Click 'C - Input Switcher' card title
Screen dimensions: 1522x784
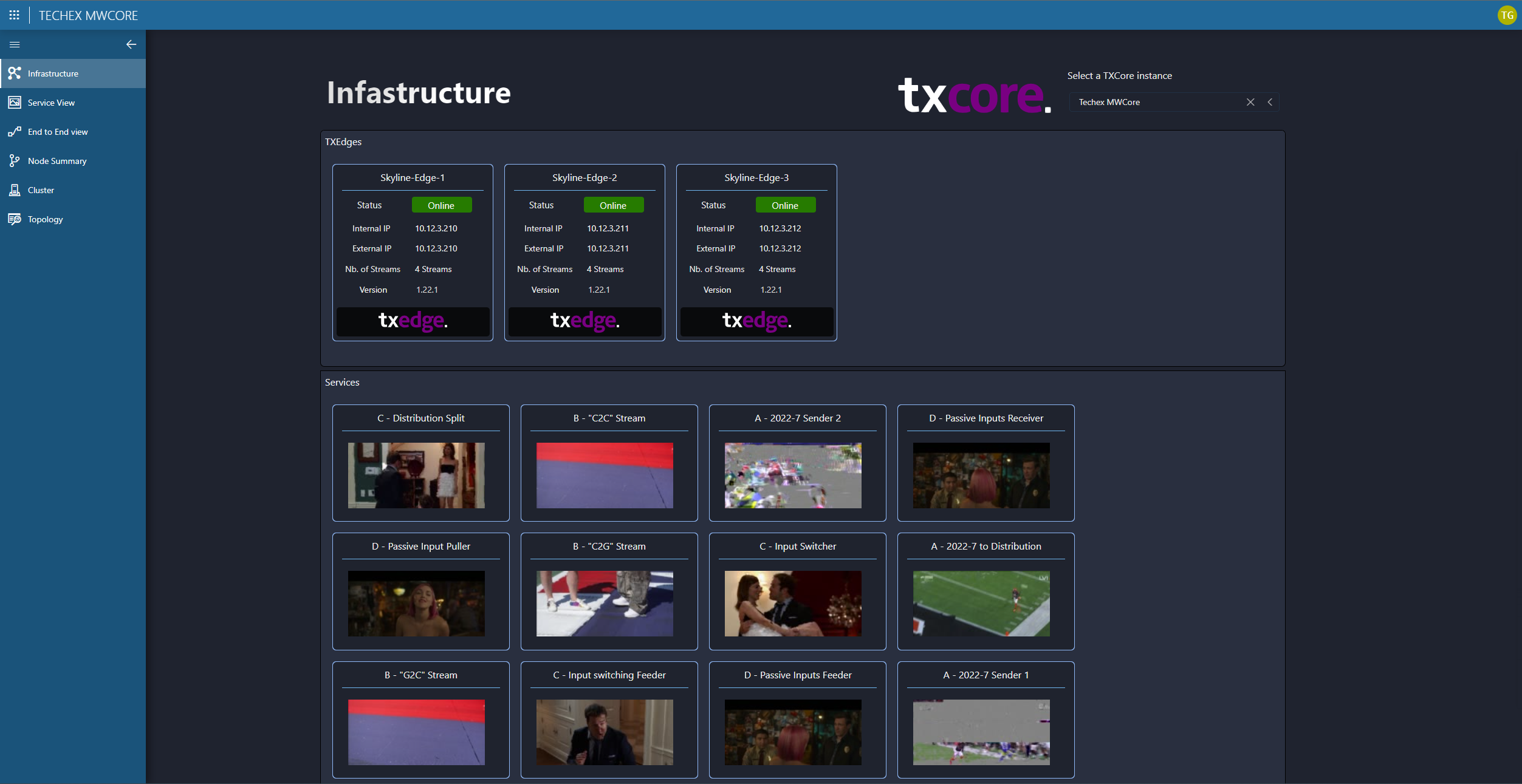tap(798, 546)
